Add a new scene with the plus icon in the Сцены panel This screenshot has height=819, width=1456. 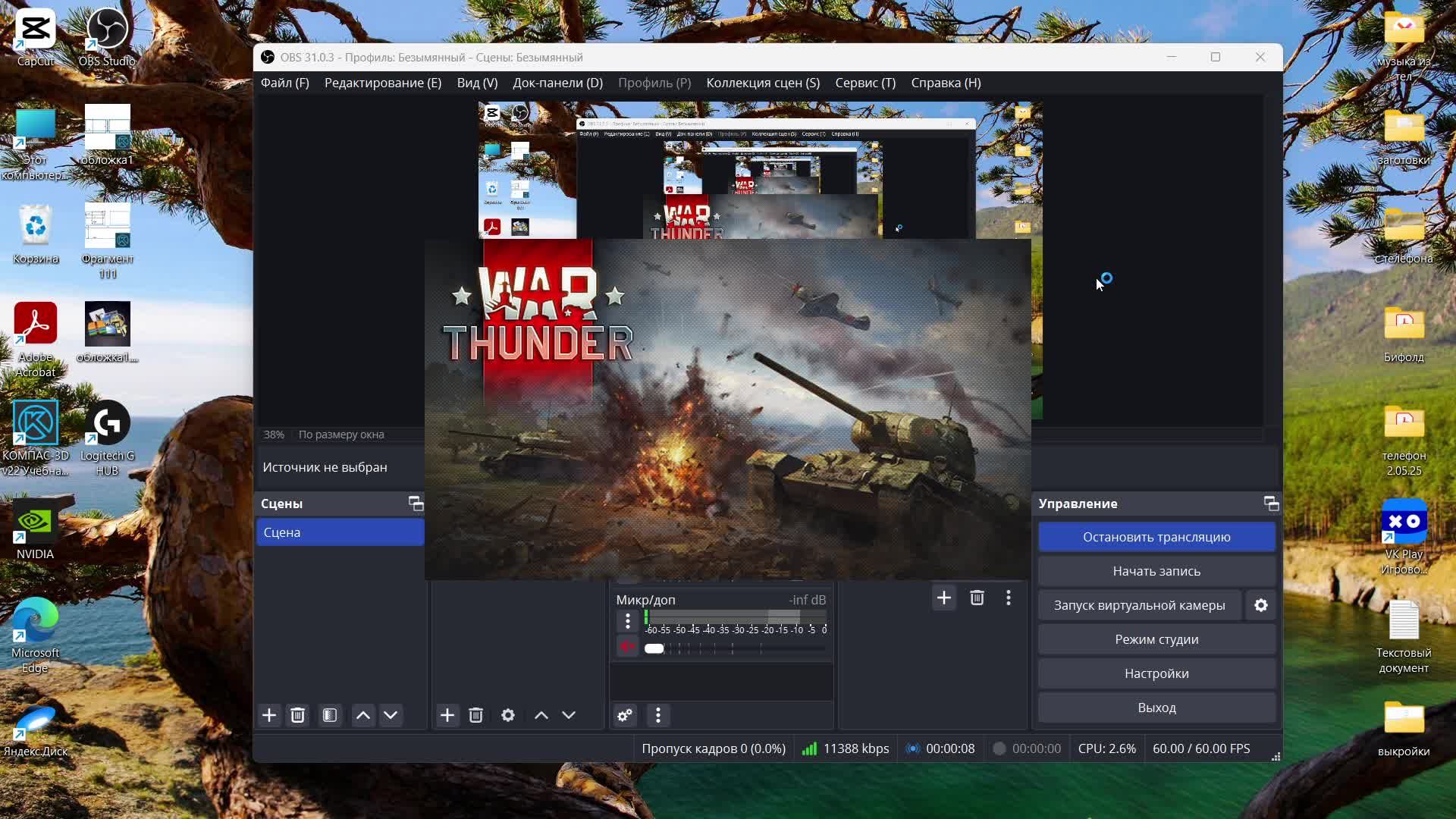(269, 715)
